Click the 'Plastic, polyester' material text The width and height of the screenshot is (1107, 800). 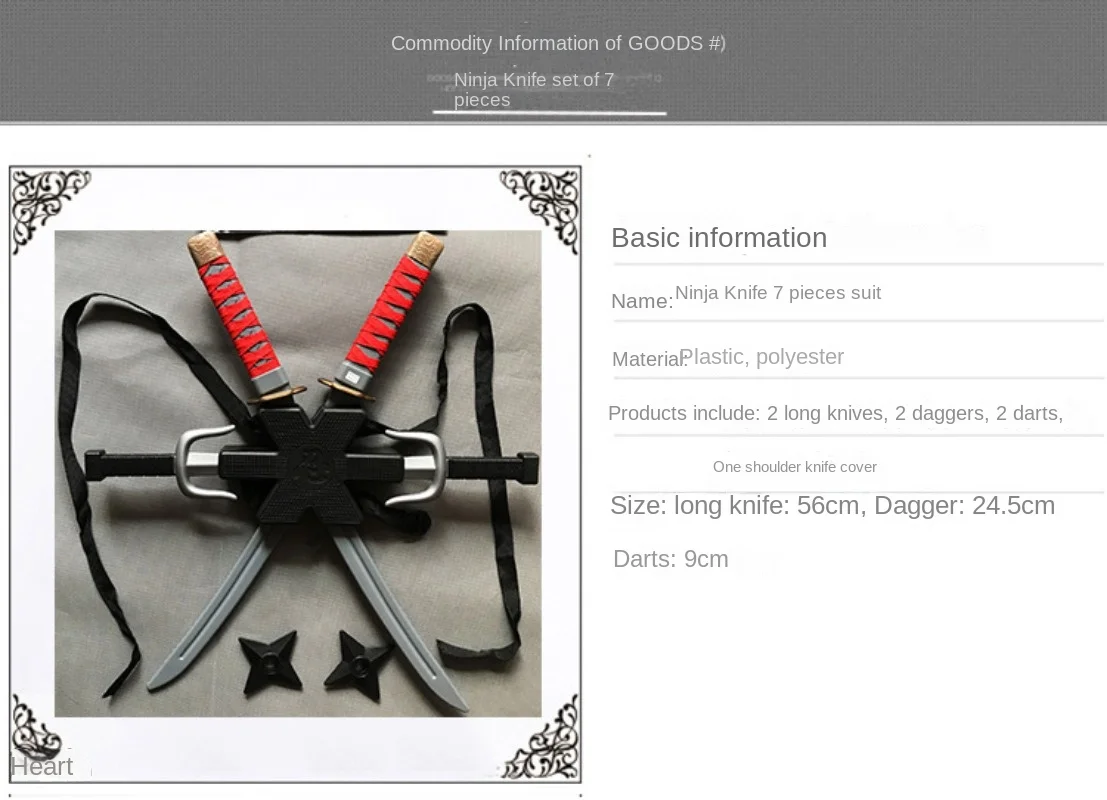[x=762, y=357]
